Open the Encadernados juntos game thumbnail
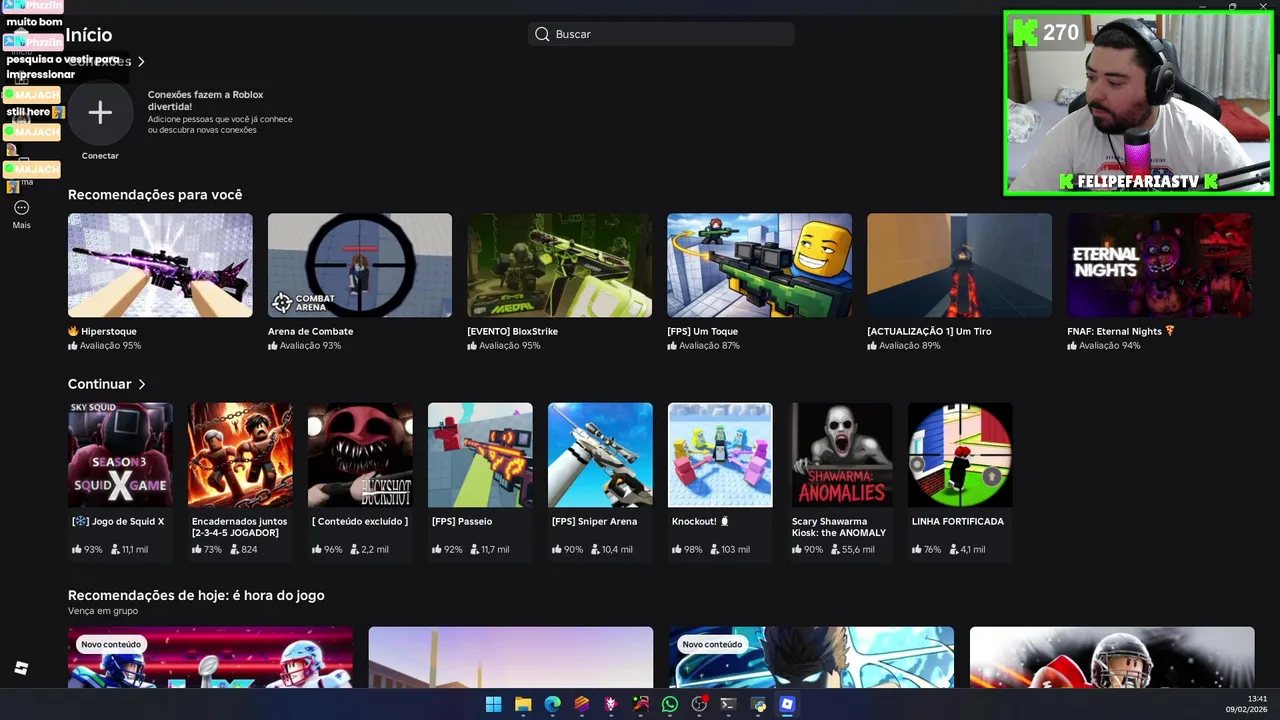The image size is (1280, 720). (240, 455)
